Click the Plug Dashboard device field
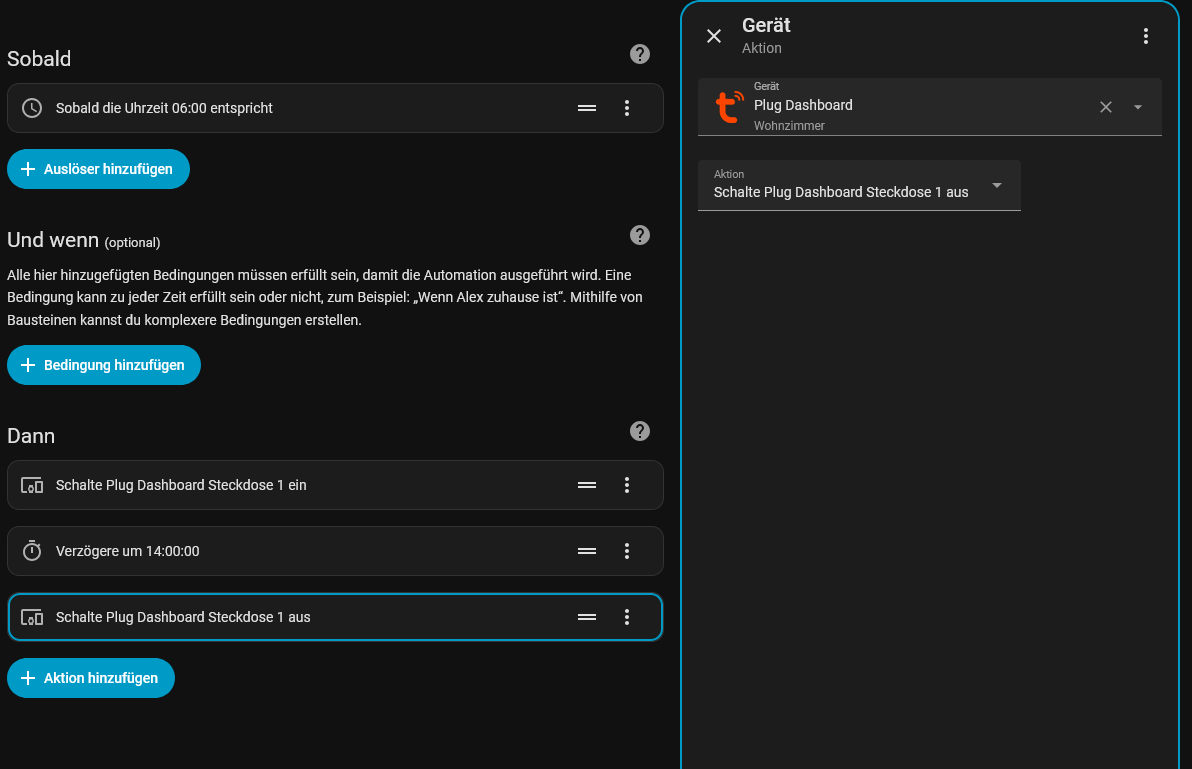The height and width of the screenshot is (769, 1192). coord(930,106)
